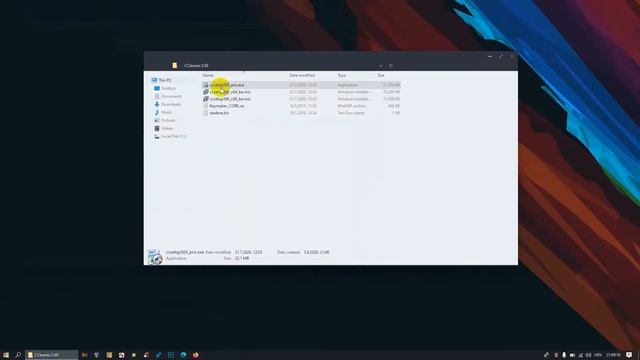Open the taskbar clock
The image size is (640, 360).
click(613, 355)
